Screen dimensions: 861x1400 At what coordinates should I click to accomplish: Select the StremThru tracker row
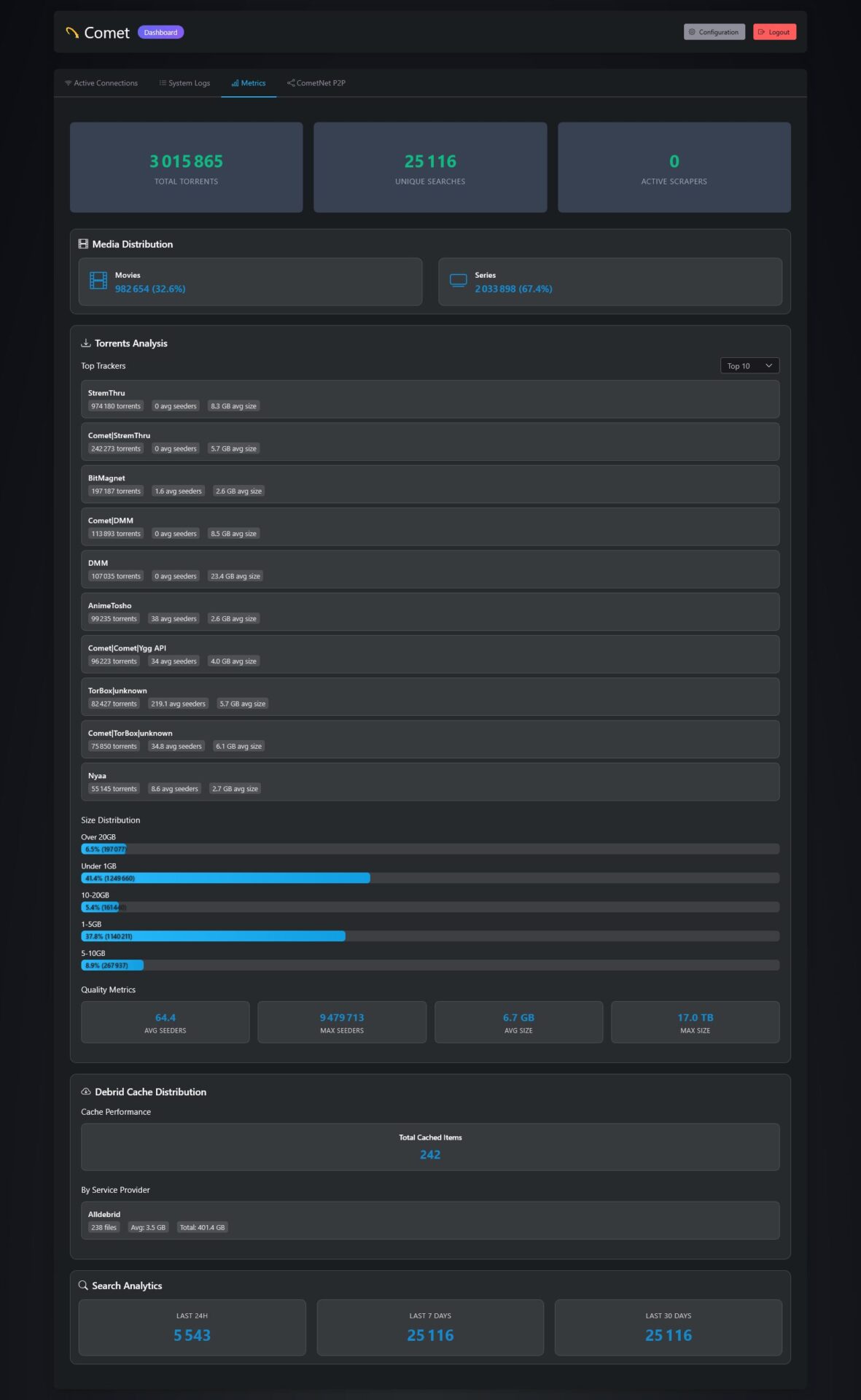(x=430, y=399)
